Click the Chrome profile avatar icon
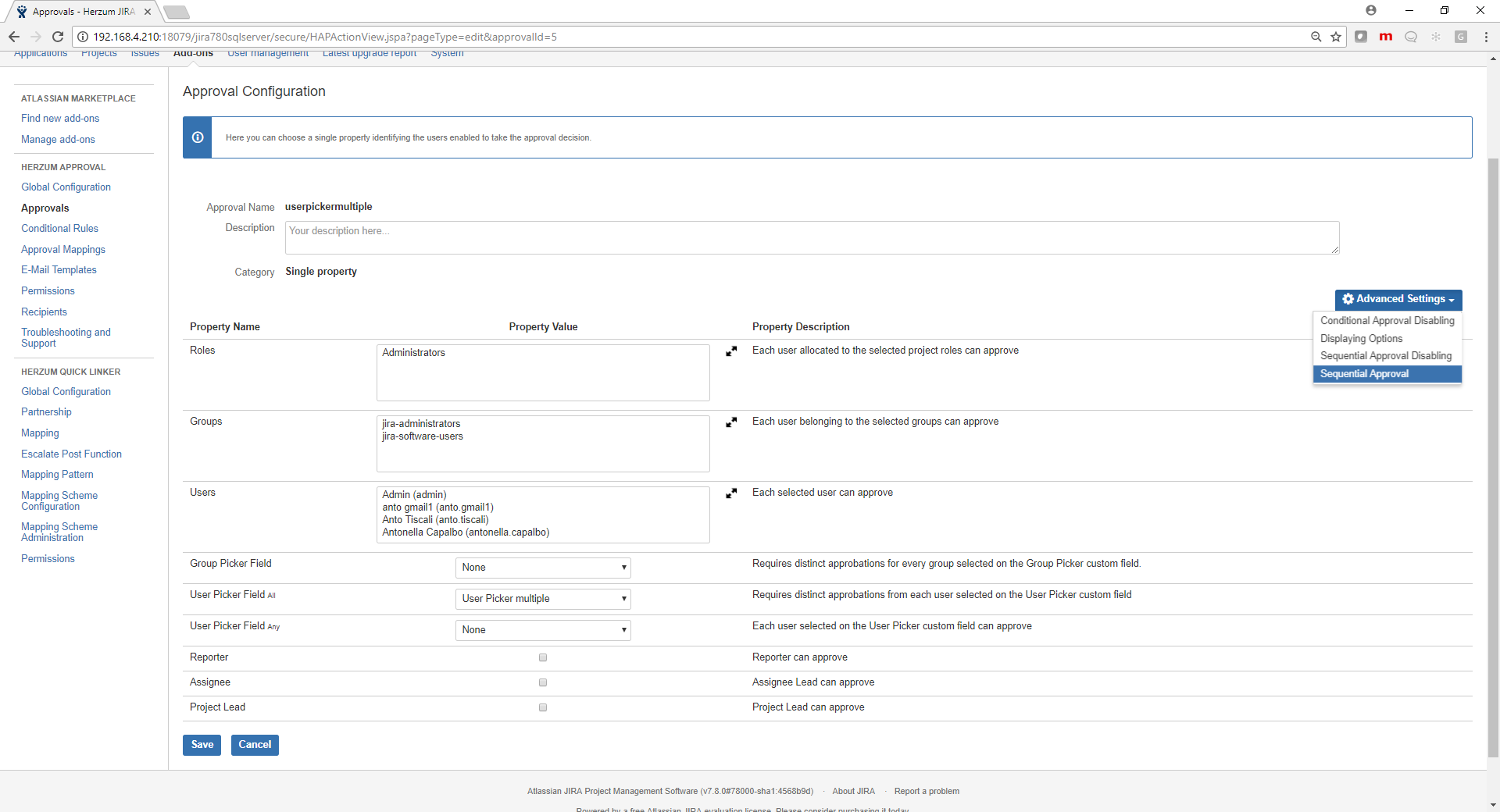 1371,10
